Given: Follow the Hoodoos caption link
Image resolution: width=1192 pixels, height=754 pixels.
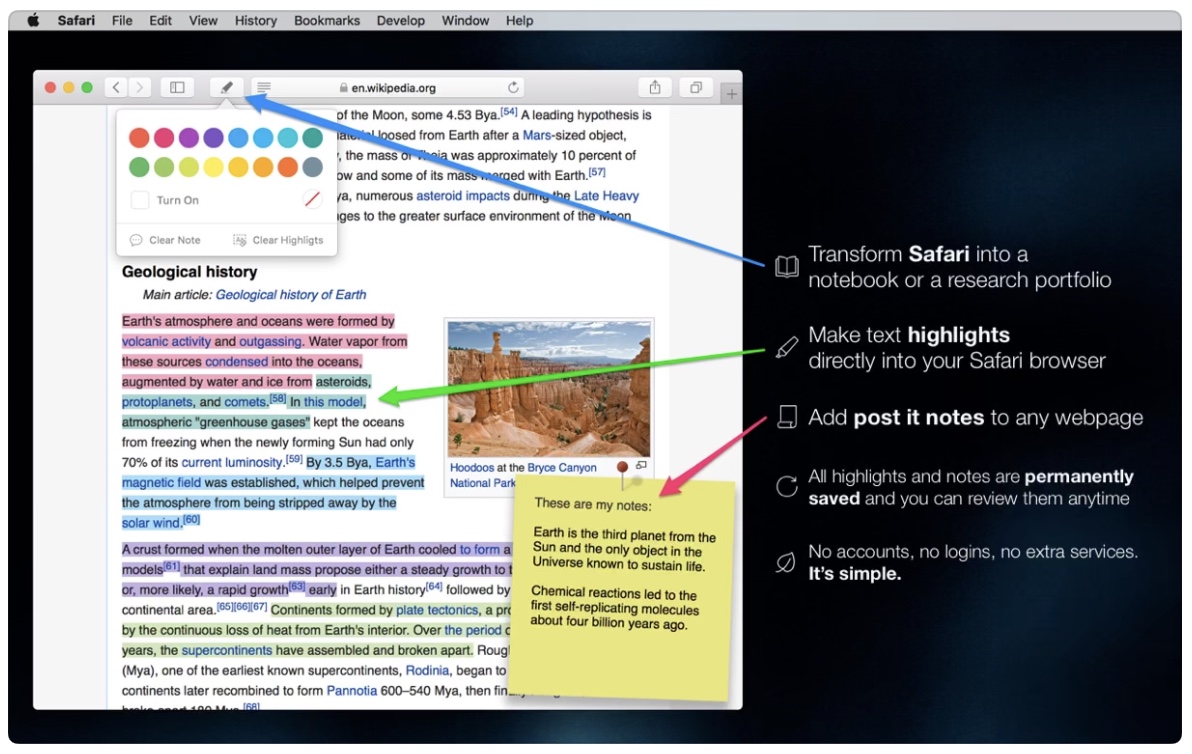Looking at the screenshot, I should pyautogui.click(x=471, y=468).
